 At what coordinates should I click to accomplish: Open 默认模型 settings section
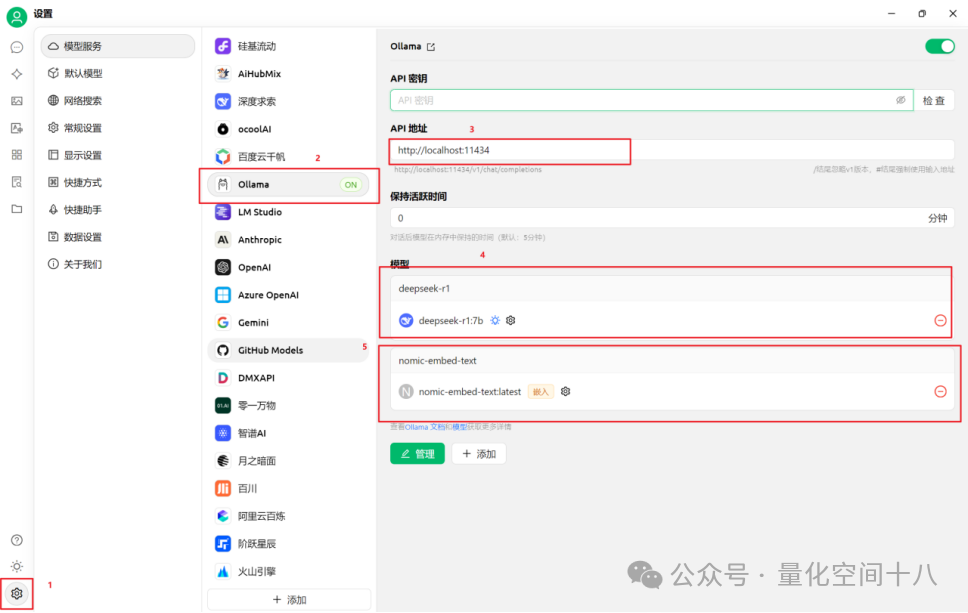click(x=117, y=73)
